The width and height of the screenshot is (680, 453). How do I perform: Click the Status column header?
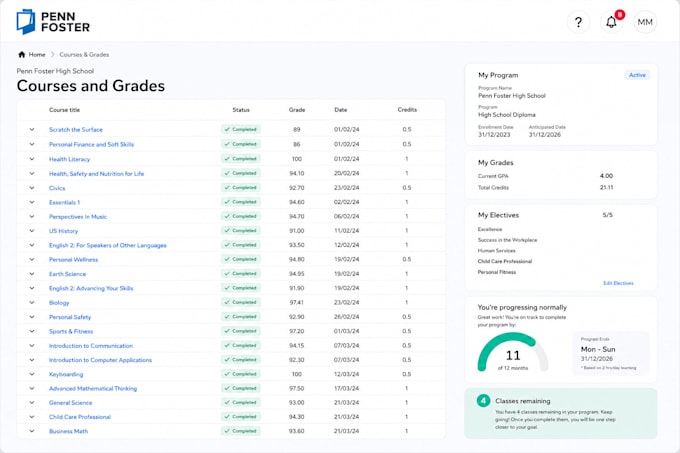241,110
